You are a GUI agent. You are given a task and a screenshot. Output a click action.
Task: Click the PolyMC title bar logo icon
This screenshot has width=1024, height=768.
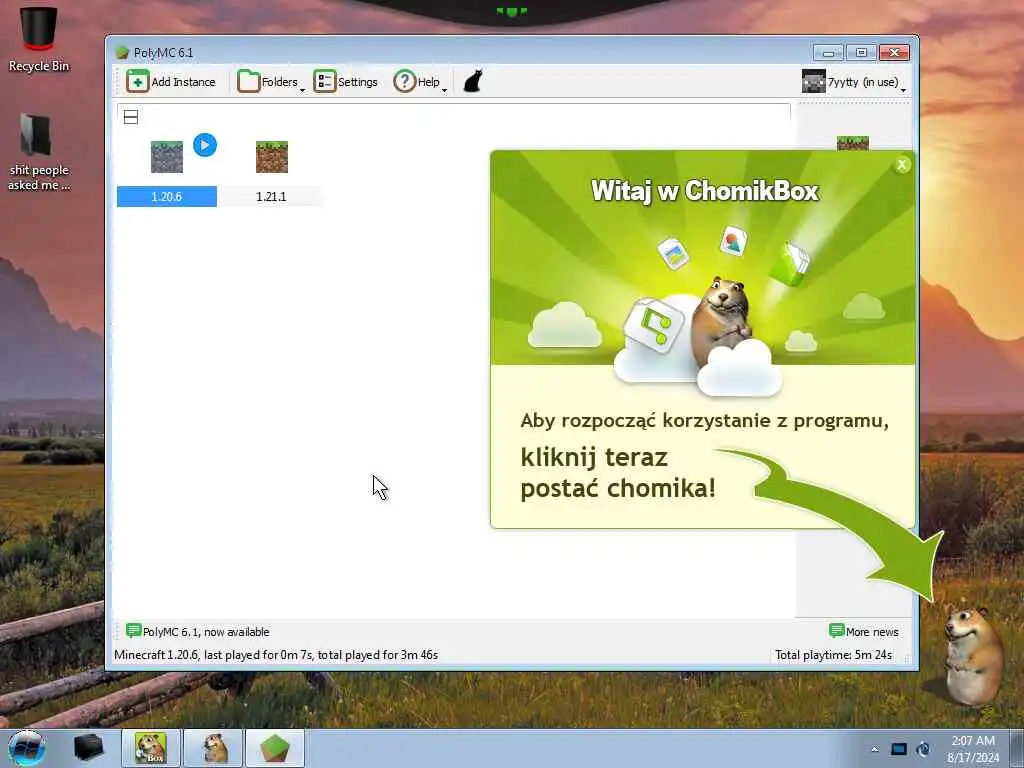[x=122, y=52]
